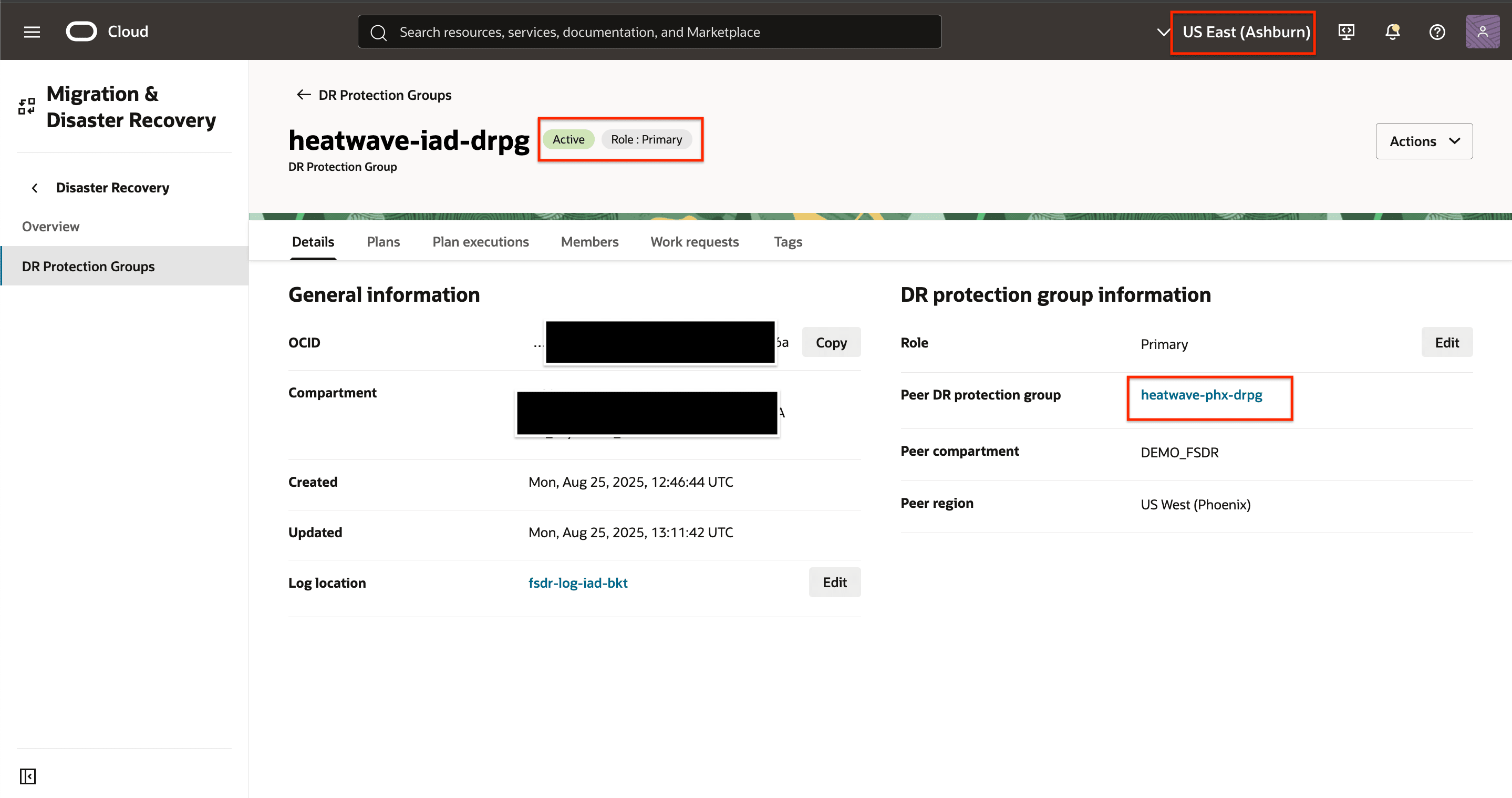Open the US East (Ashburn) region selector

click(1245, 32)
